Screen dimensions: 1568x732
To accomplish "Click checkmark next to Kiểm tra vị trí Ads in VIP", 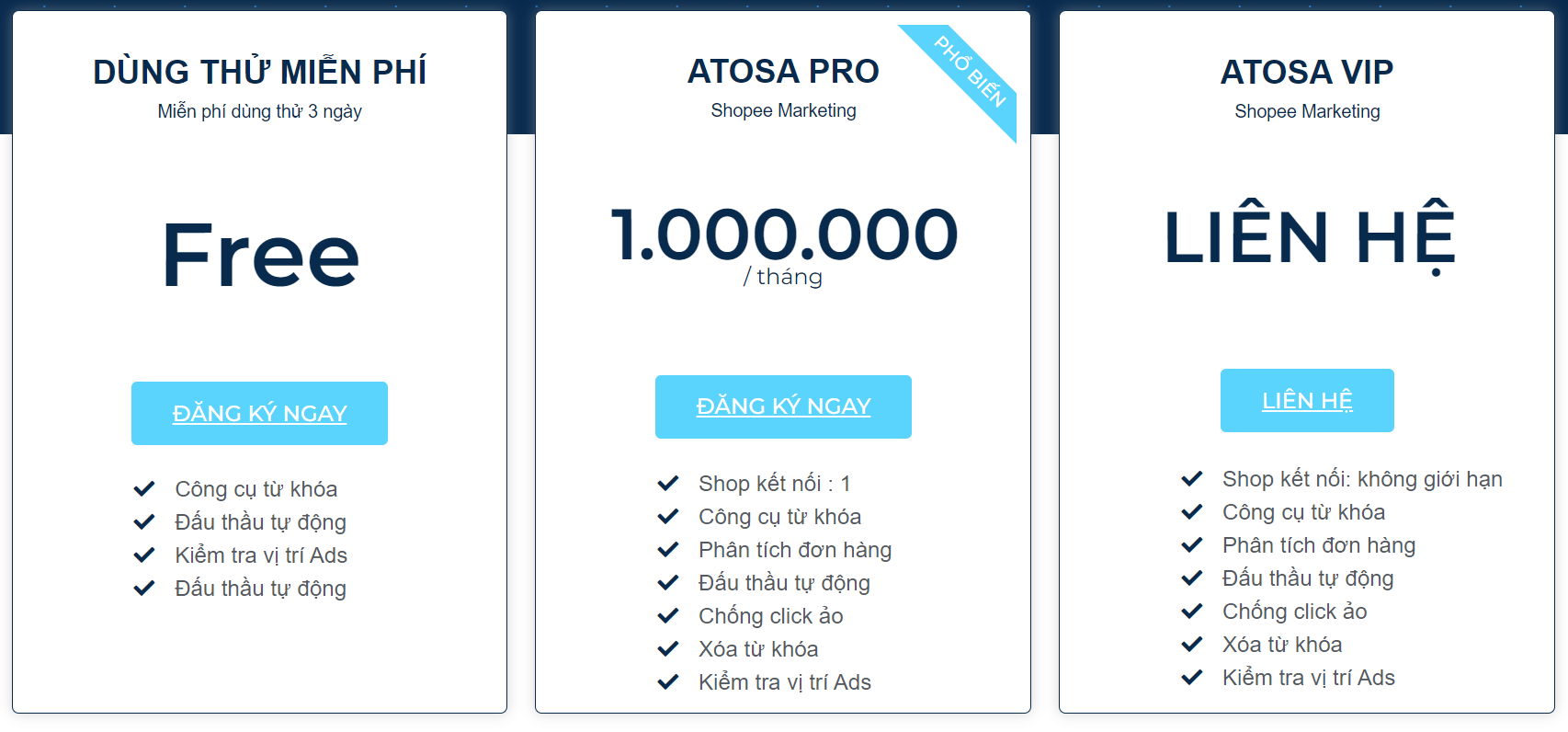I will click(x=1192, y=677).
